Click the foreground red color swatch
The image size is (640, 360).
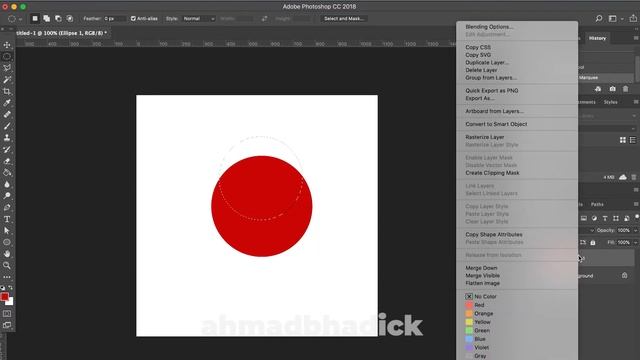pyautogui.click(x=4, y=297)
